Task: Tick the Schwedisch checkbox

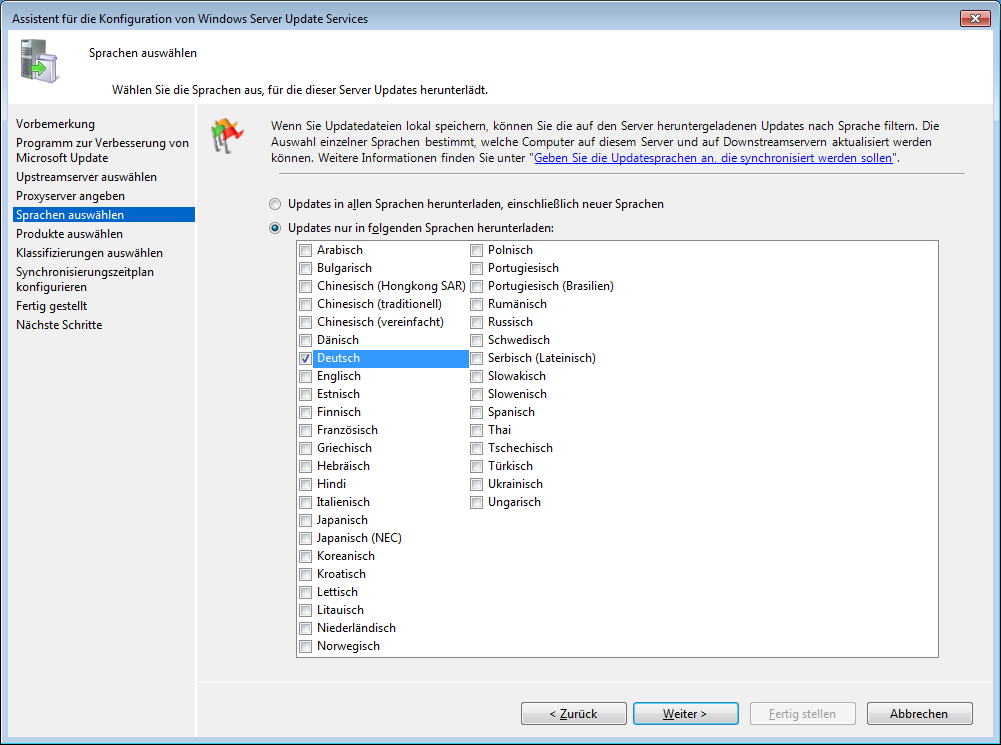Action: click(476, 340)
